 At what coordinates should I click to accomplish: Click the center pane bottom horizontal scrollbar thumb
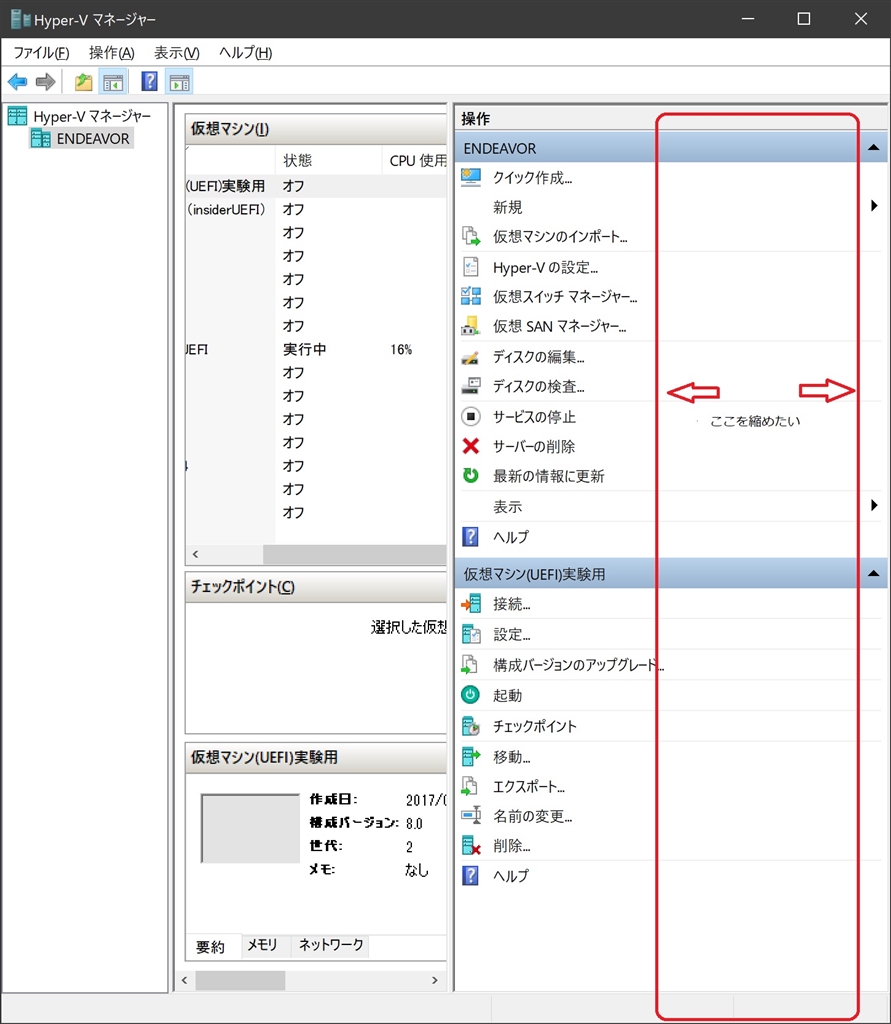click(240, 980)
